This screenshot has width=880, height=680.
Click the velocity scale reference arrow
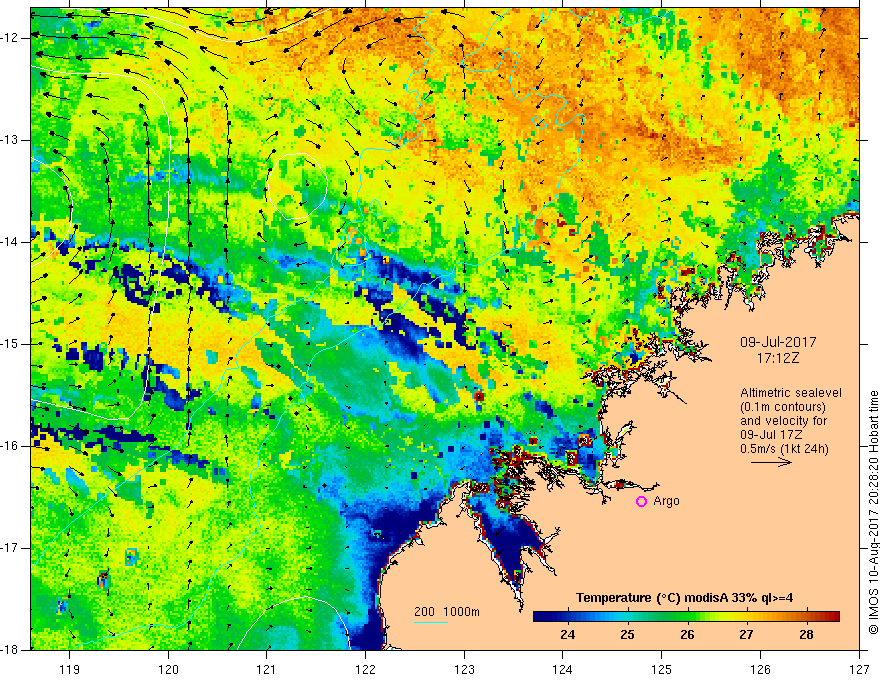(x=771, y=462)
